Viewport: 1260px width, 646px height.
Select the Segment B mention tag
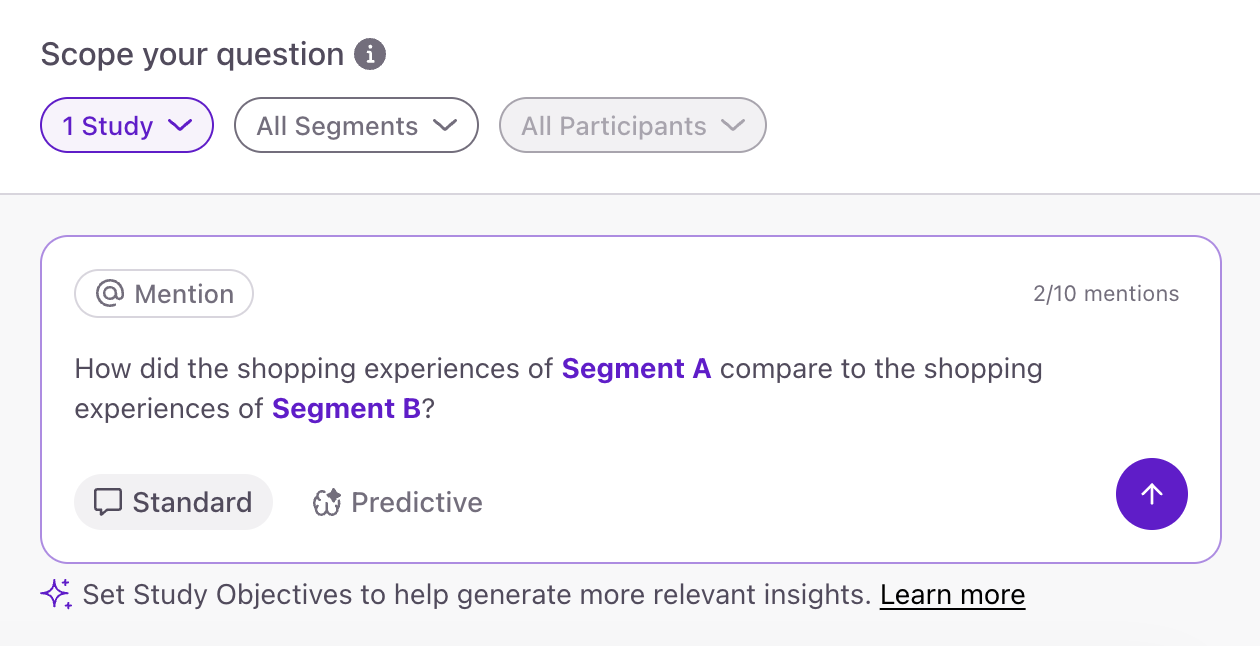coord(346,409)
